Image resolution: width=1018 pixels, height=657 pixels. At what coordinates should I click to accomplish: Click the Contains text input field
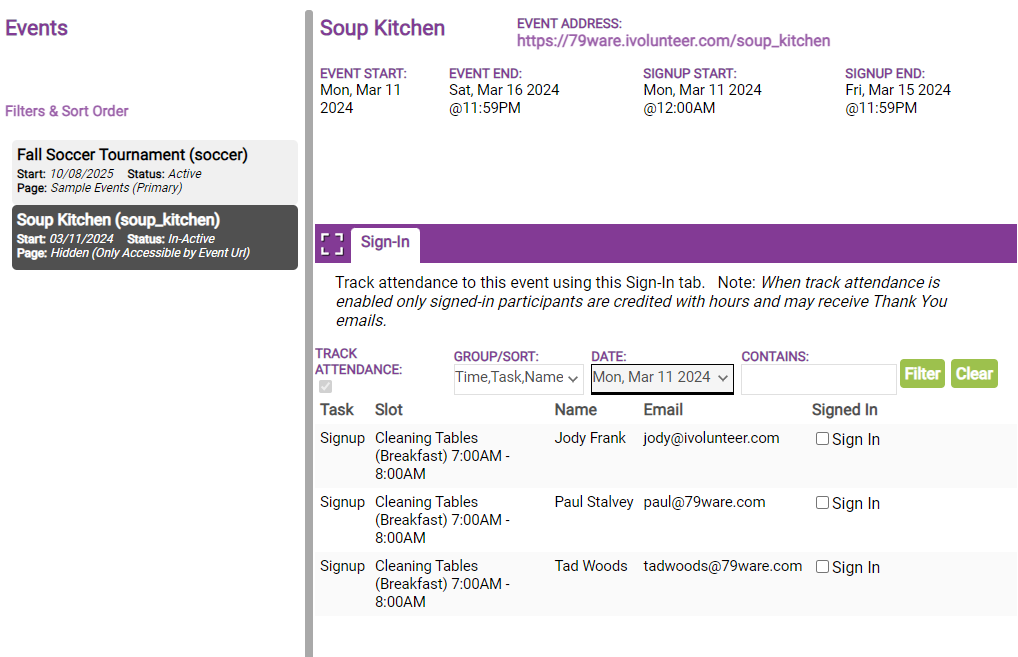point(818,379)
